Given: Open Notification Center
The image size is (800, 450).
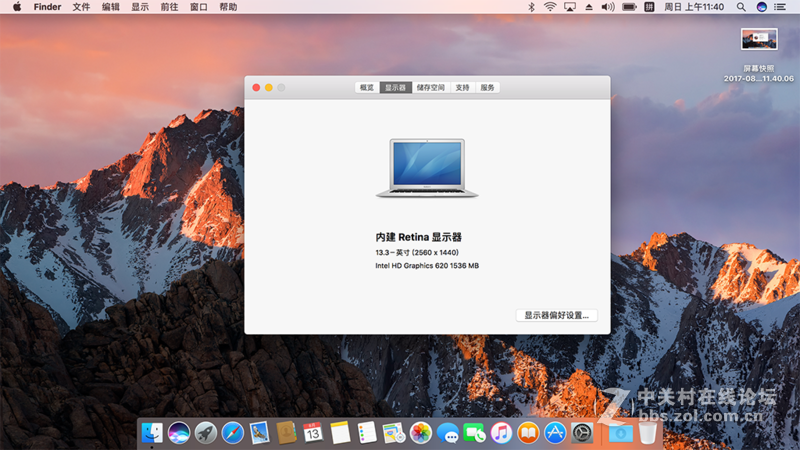Looking at the screenshot, I should (780, 7).
